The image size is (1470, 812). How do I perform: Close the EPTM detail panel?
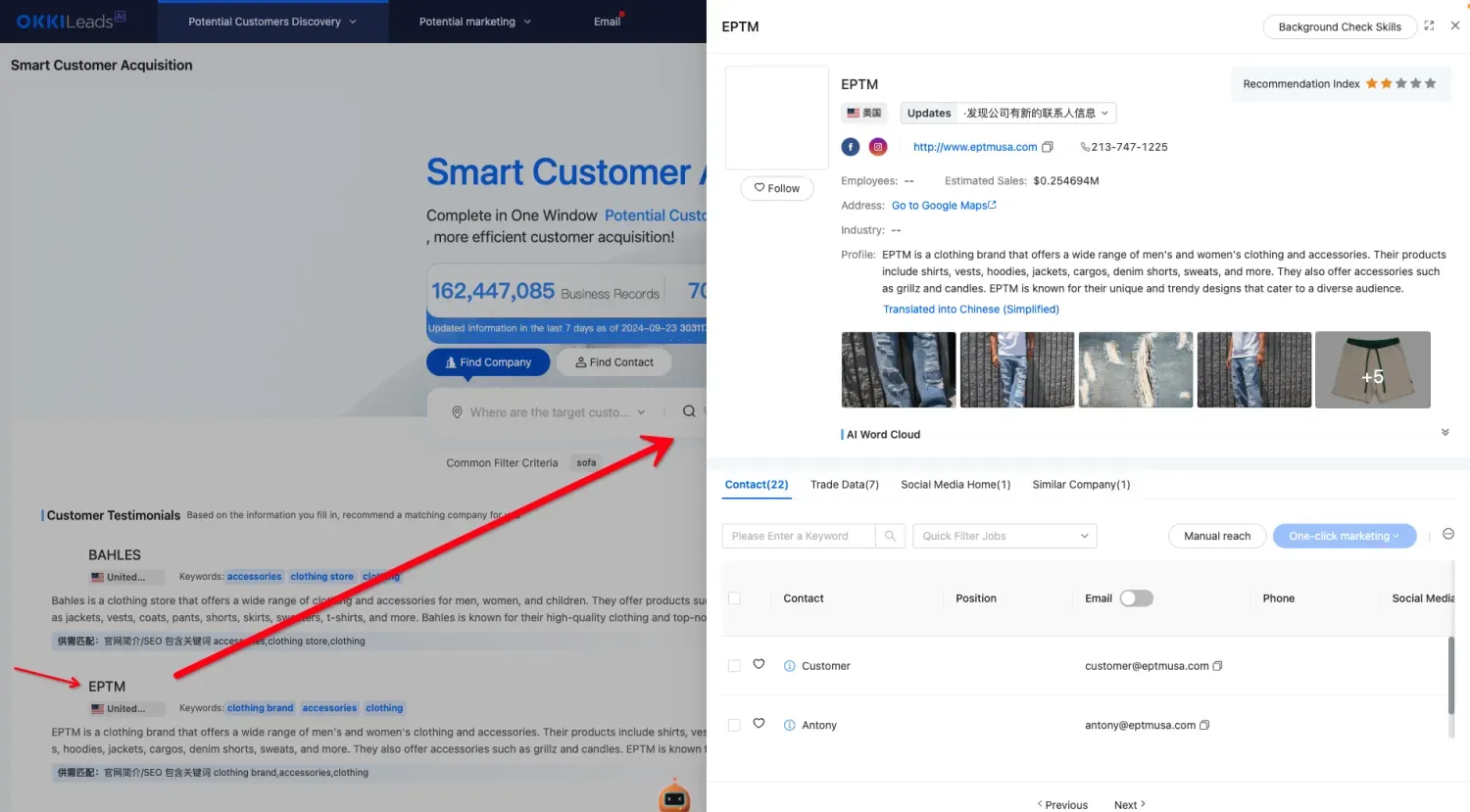pyautogui.click(x=1455, y=26)
